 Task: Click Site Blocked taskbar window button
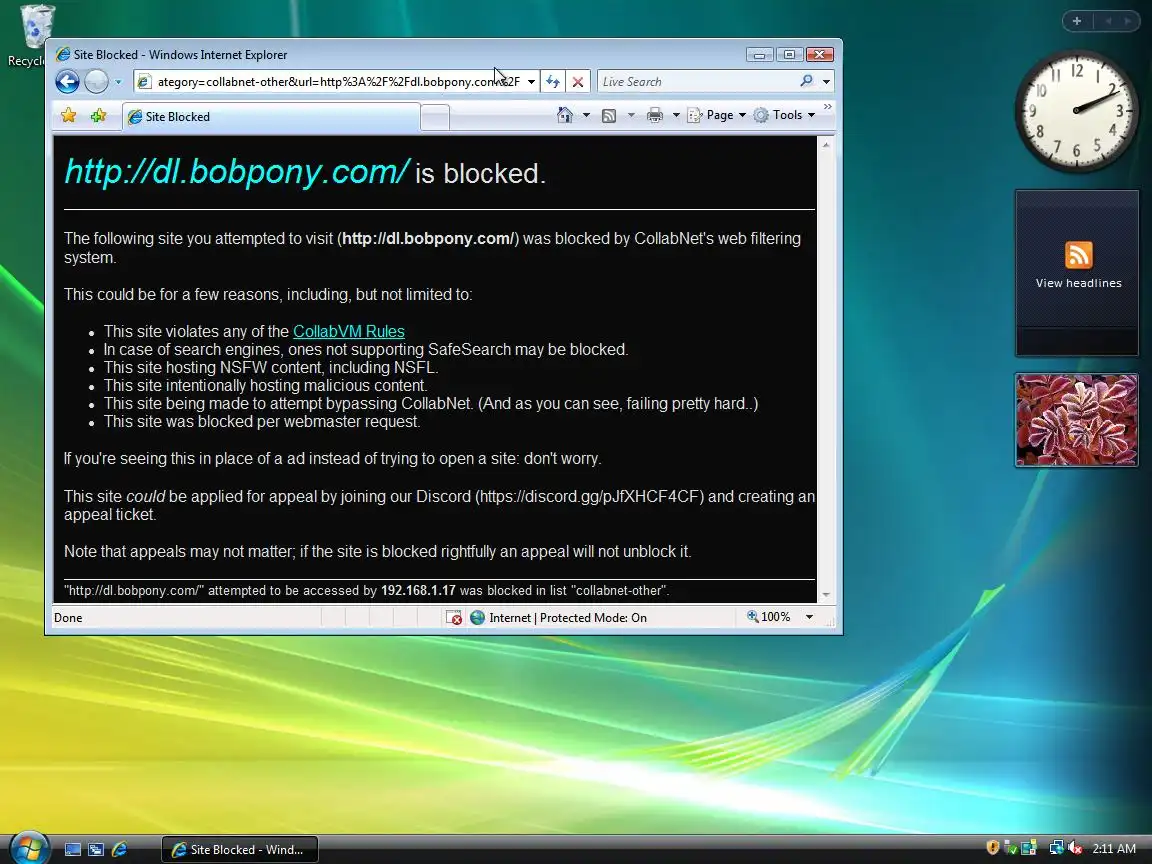click(x=240, y=850)
